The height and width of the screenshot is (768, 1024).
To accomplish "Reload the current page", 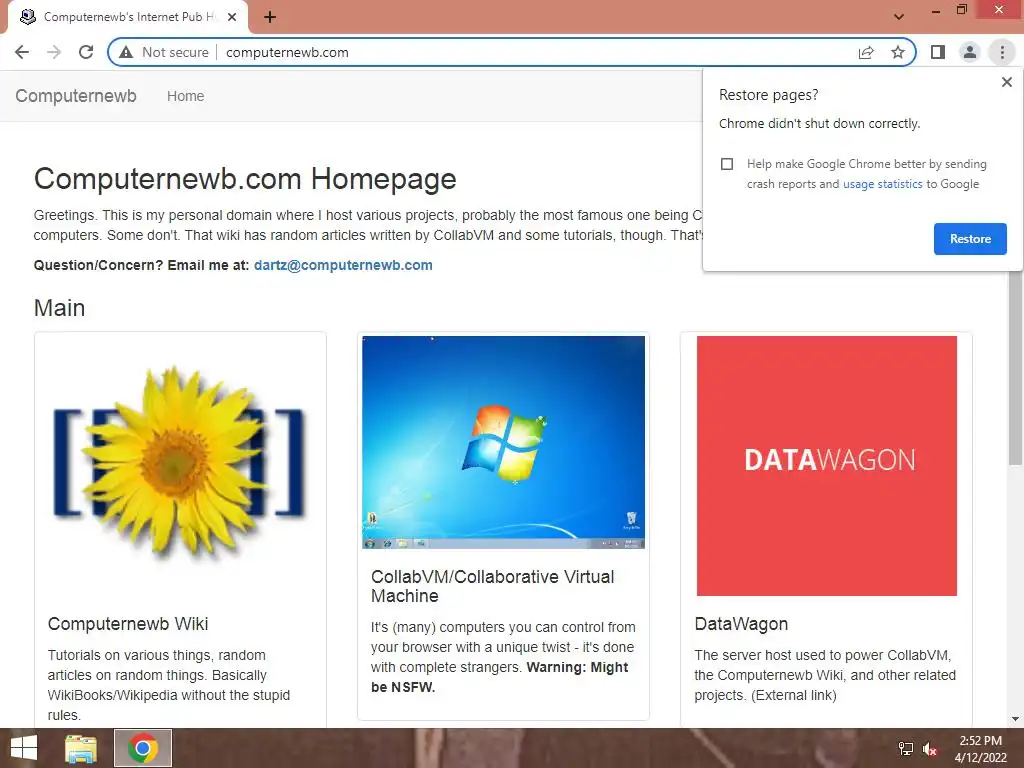I will (86, 52).
